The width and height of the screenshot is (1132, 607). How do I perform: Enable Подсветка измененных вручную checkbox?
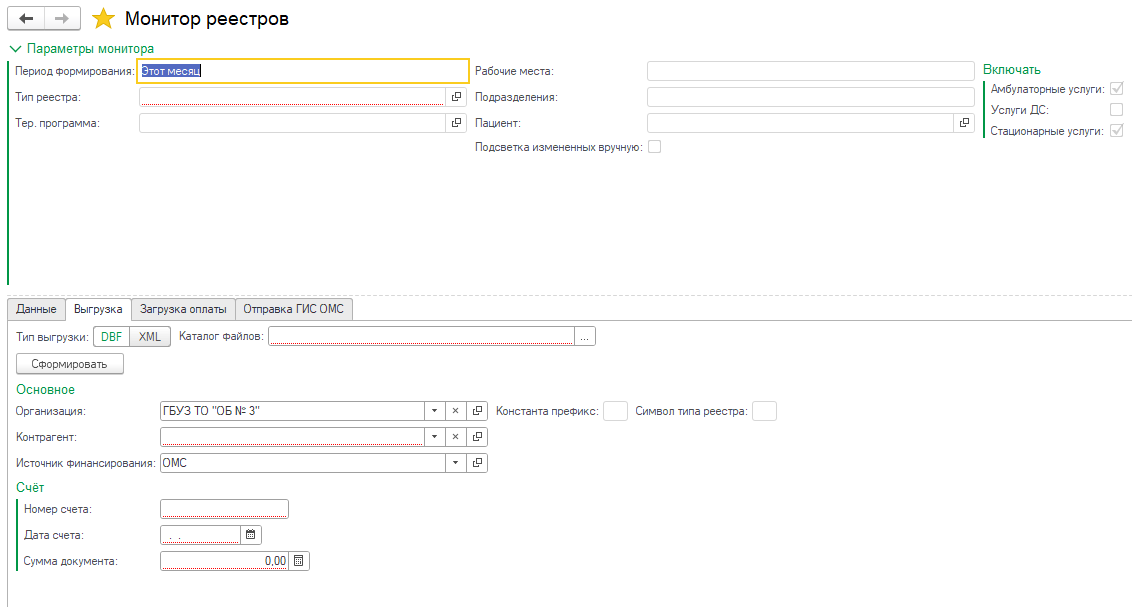pos(655,147)
